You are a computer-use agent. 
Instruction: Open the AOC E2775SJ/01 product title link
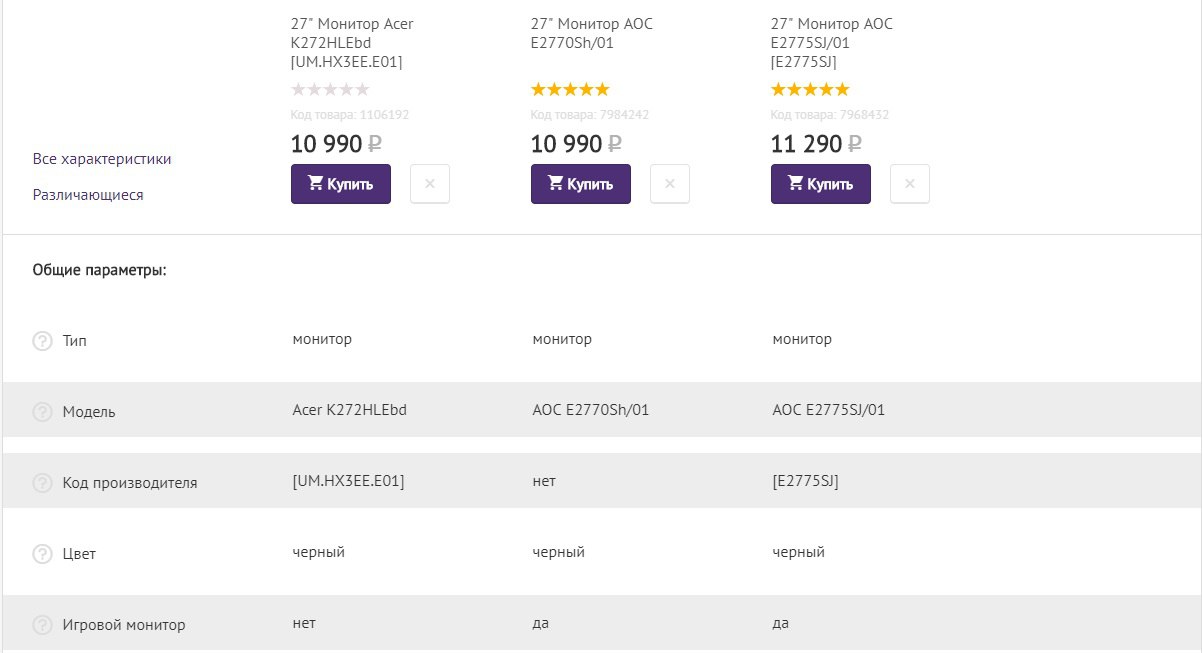point(832,43)
